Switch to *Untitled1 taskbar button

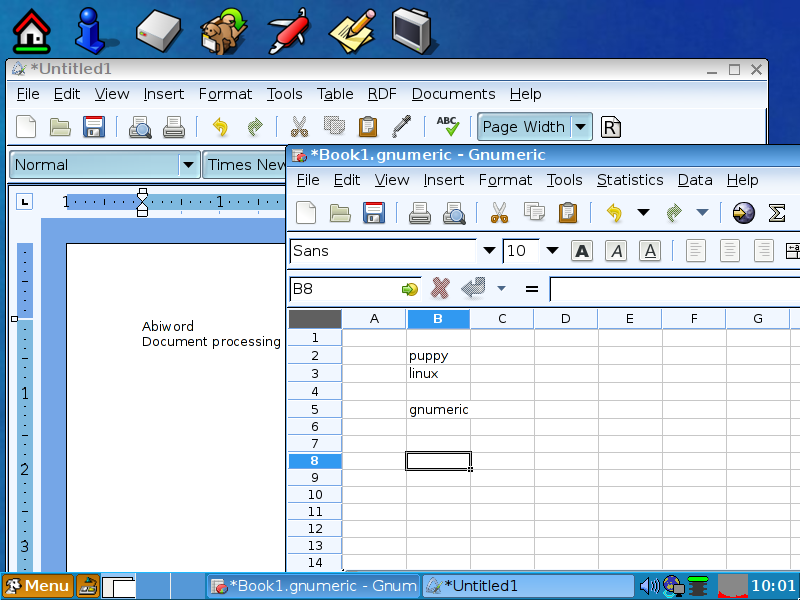[x=528, y=586]
